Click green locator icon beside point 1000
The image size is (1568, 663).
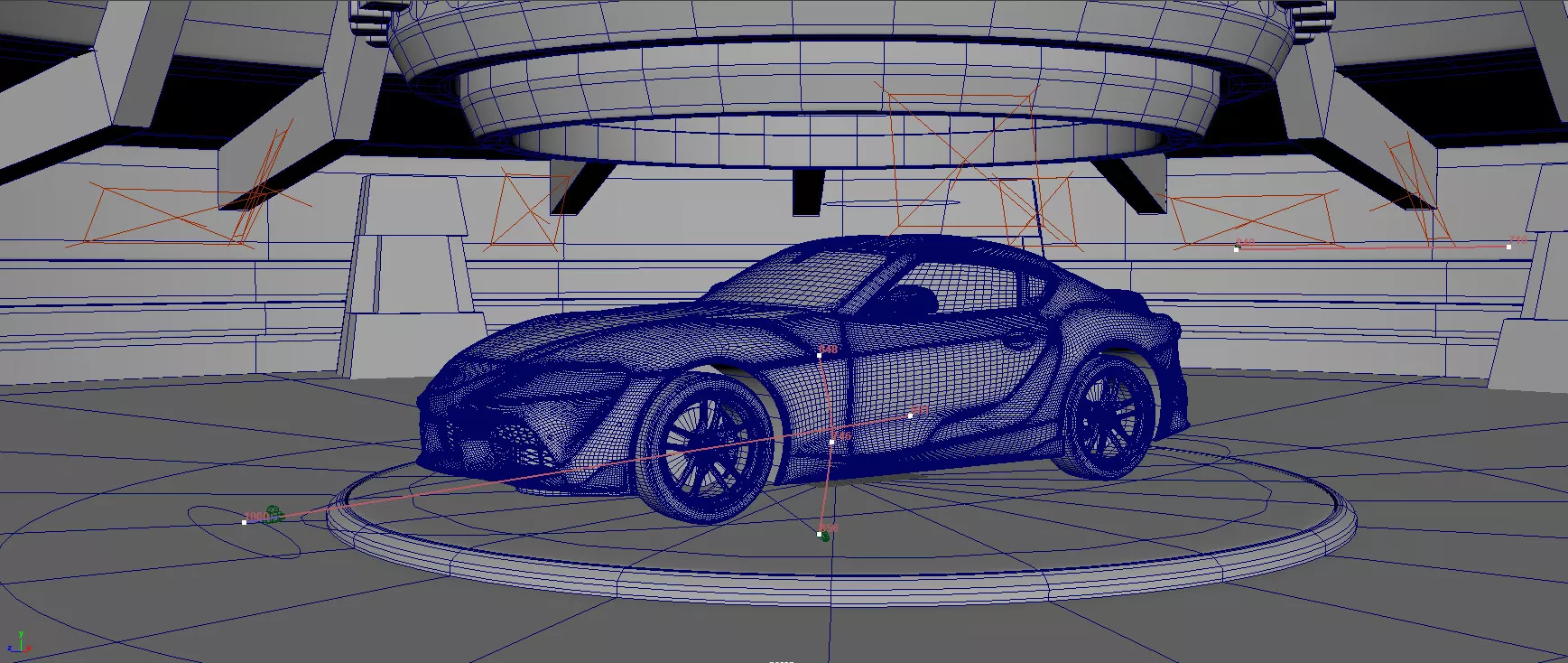[x=274, y=514]
